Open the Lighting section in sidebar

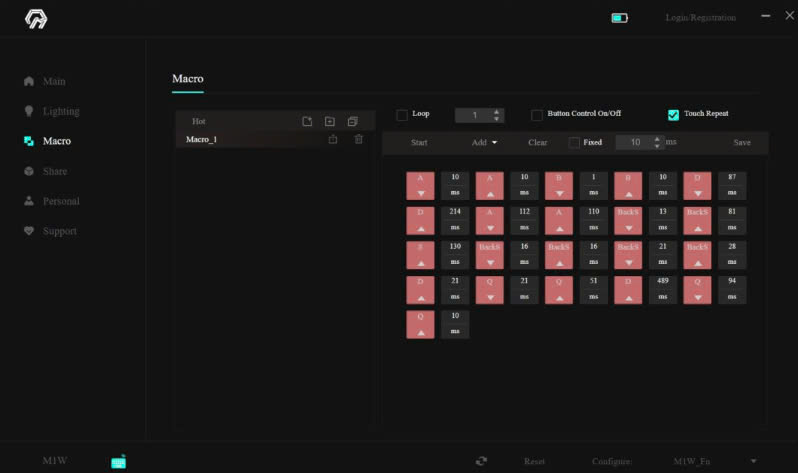coord(60,111)
